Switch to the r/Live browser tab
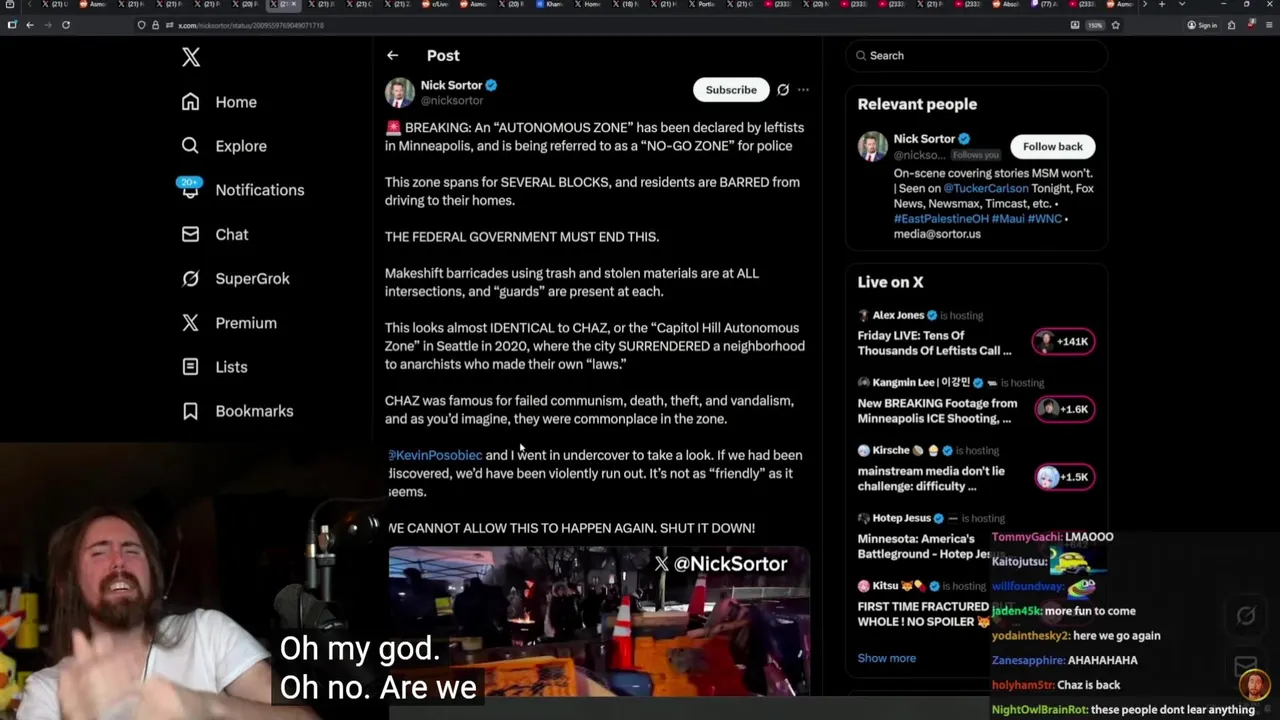The height and width of the screenshot is (720, 1280). tap(434, 4)
